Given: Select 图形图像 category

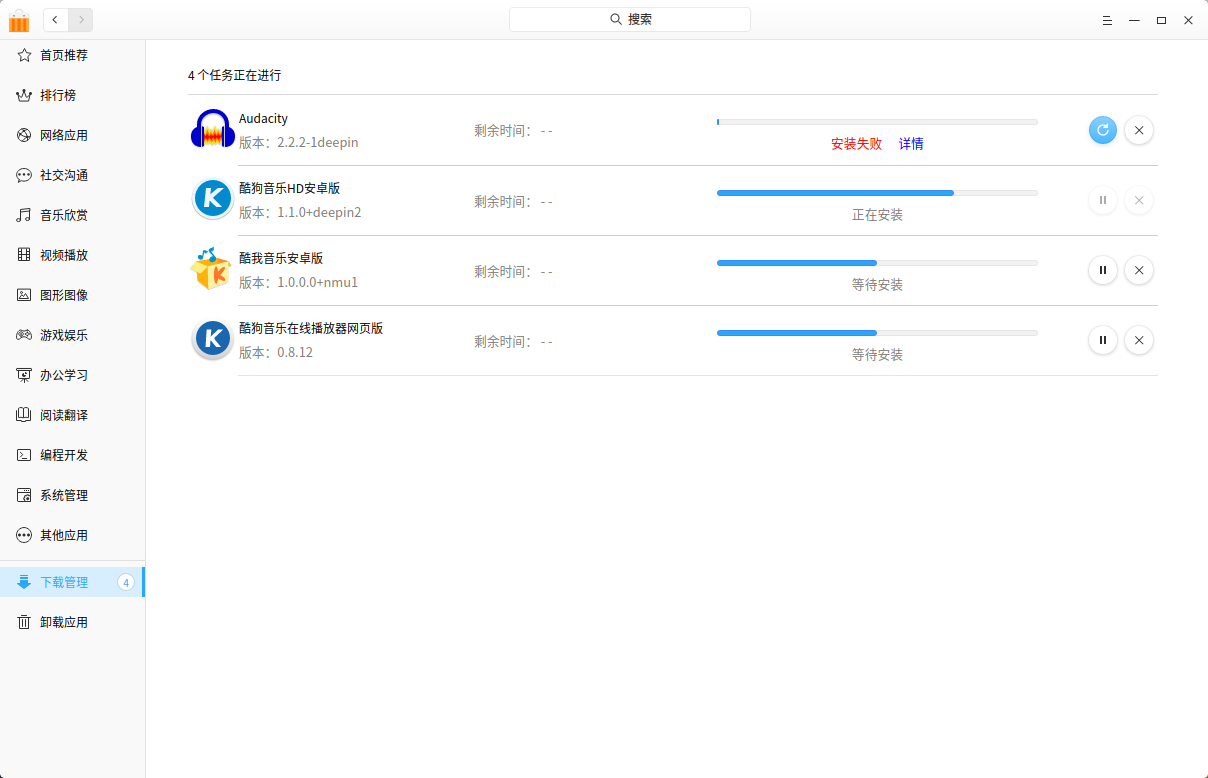Looking at the screenshot, I should click(x=72, y=295).
